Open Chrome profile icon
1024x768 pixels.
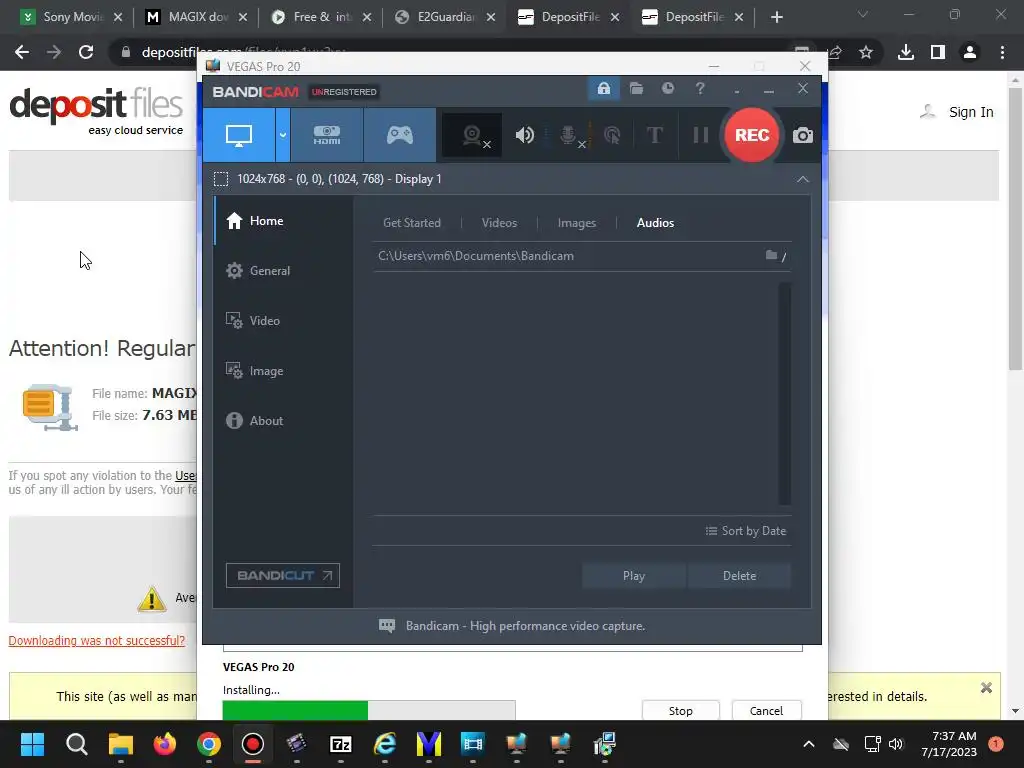(970, 52)
